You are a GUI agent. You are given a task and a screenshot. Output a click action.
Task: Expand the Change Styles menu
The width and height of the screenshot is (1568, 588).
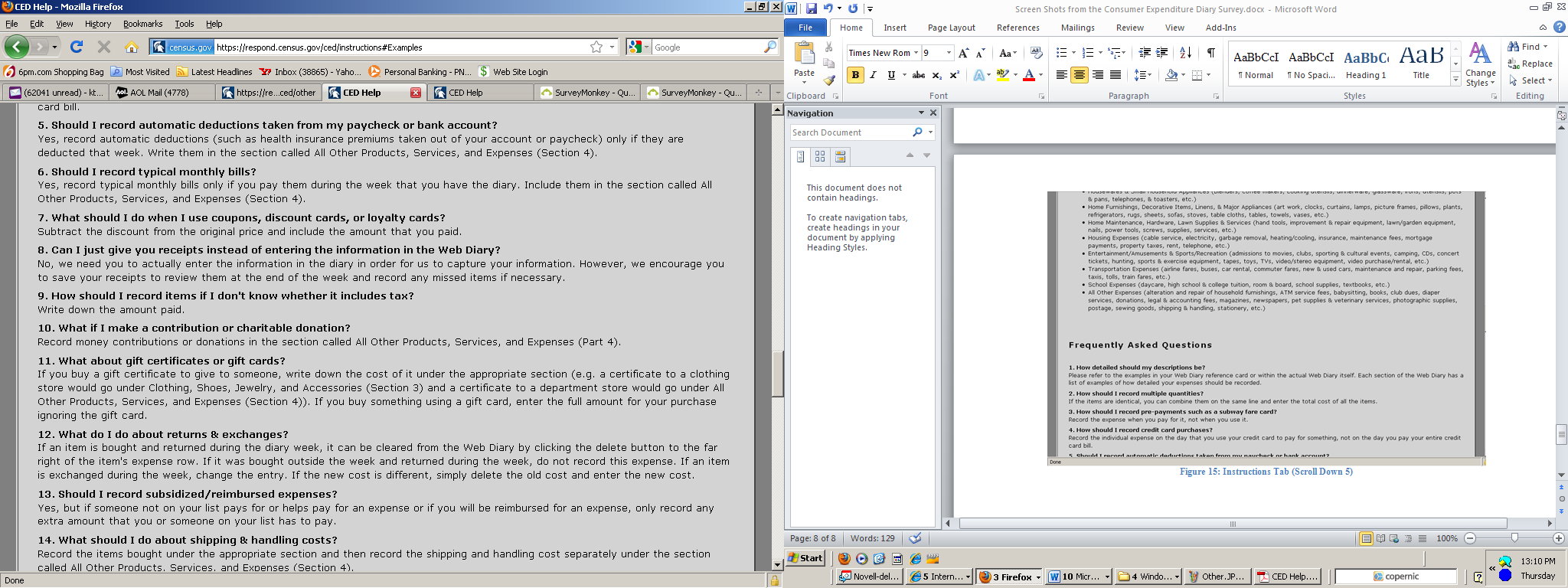click(1481, 65)
